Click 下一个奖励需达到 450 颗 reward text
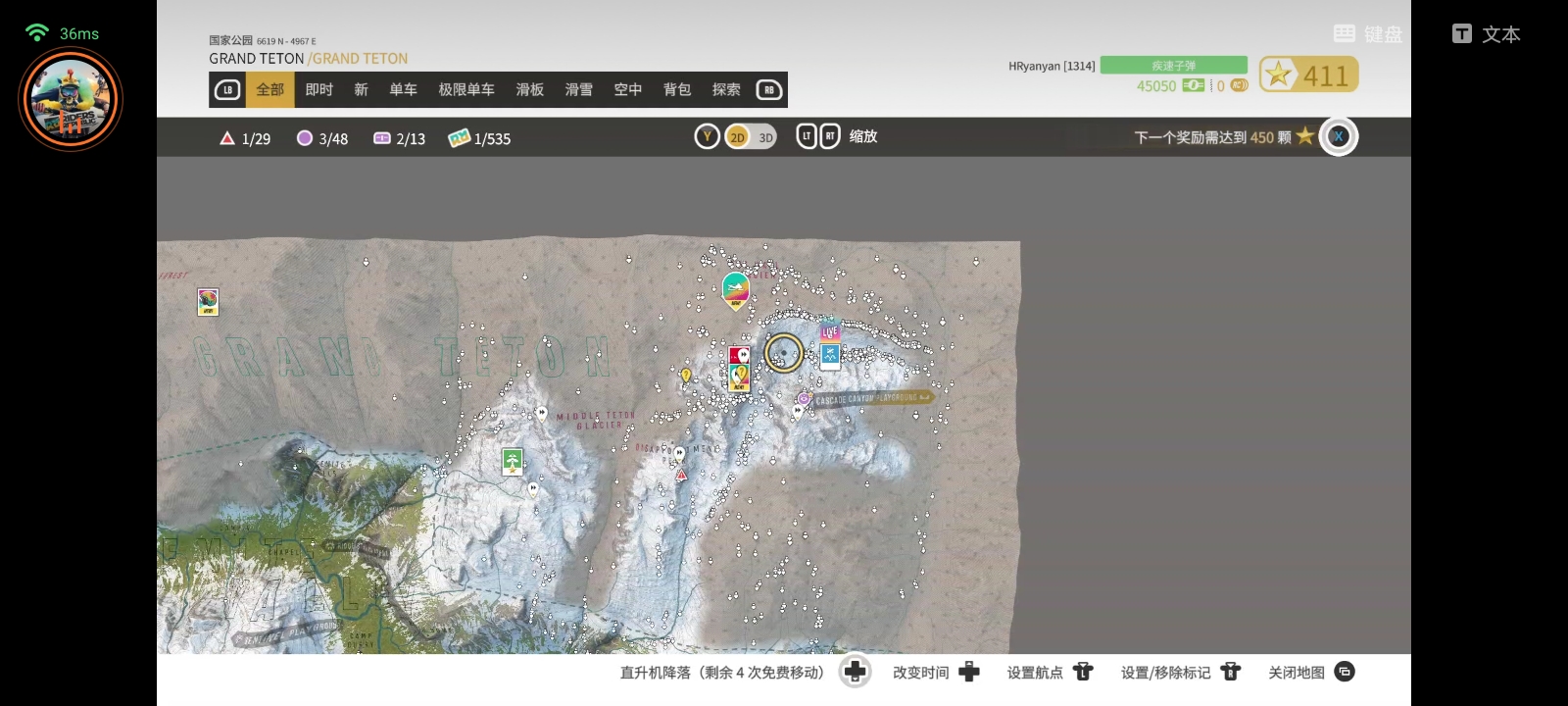 (1212, 137)
